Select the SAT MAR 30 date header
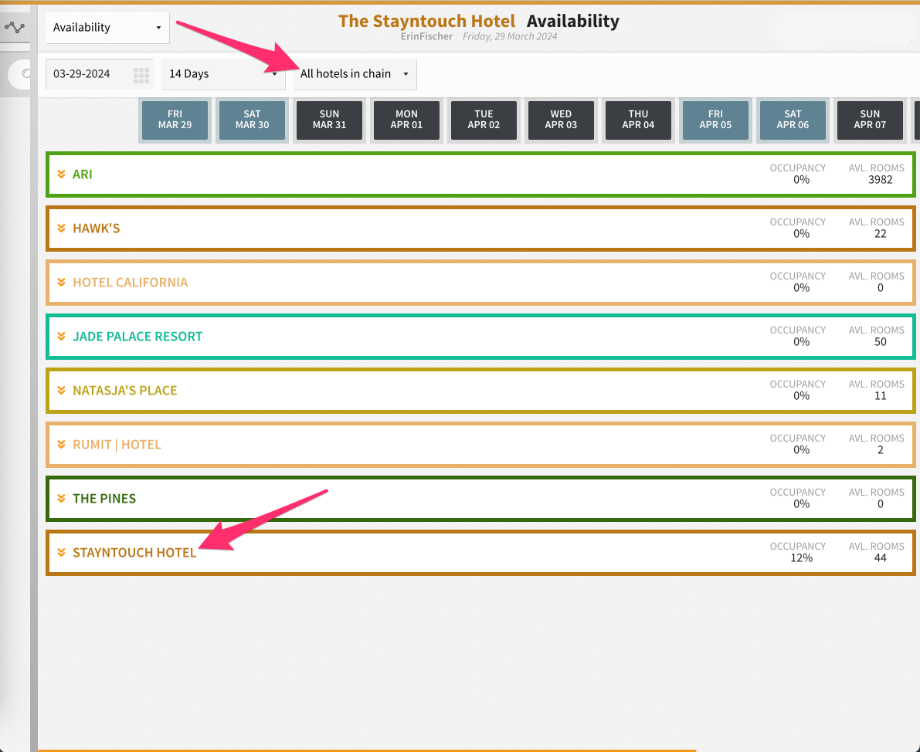 click(252, 120)
